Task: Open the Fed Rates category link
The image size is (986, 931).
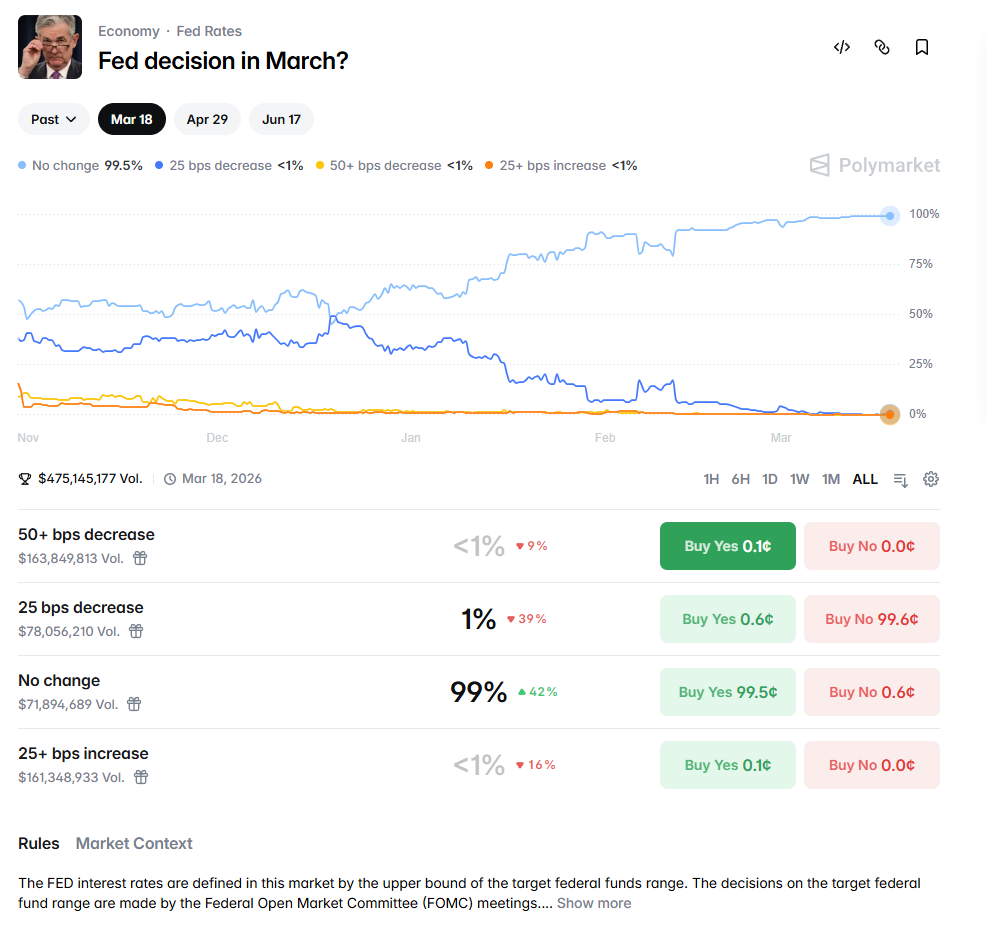Action: tap(209, 31)
